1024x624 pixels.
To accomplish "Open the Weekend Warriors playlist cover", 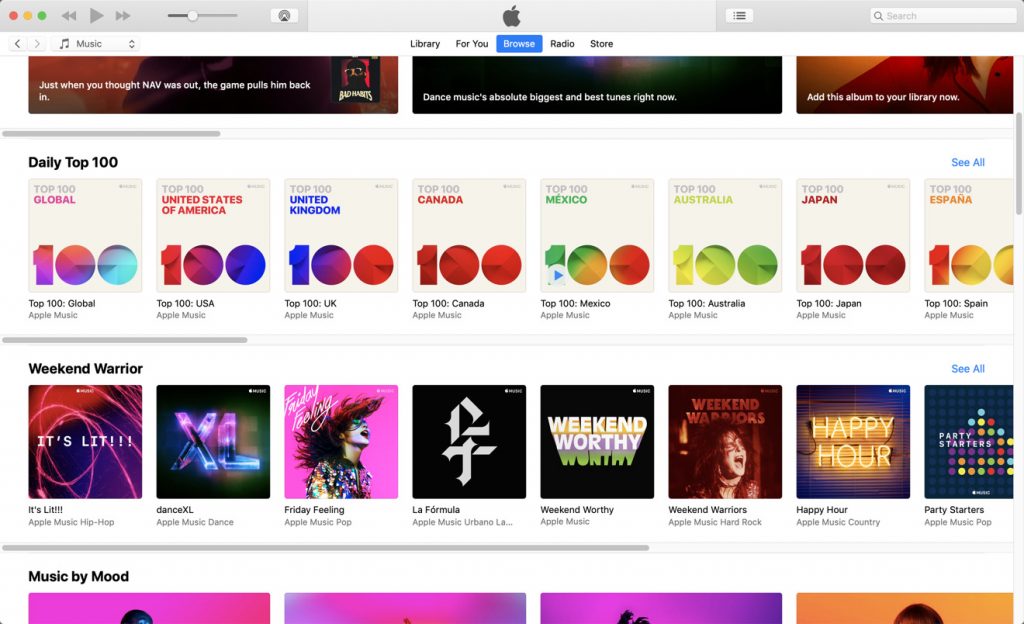I will click(x=725, y=442).
